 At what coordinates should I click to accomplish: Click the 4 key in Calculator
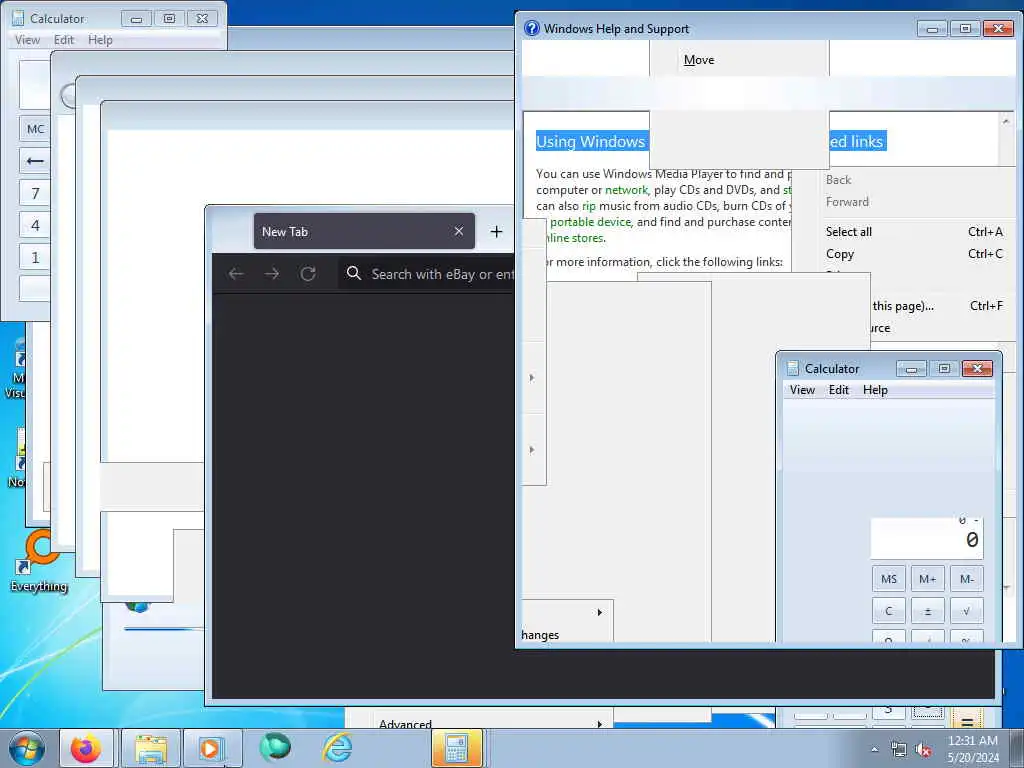[35, 225]
